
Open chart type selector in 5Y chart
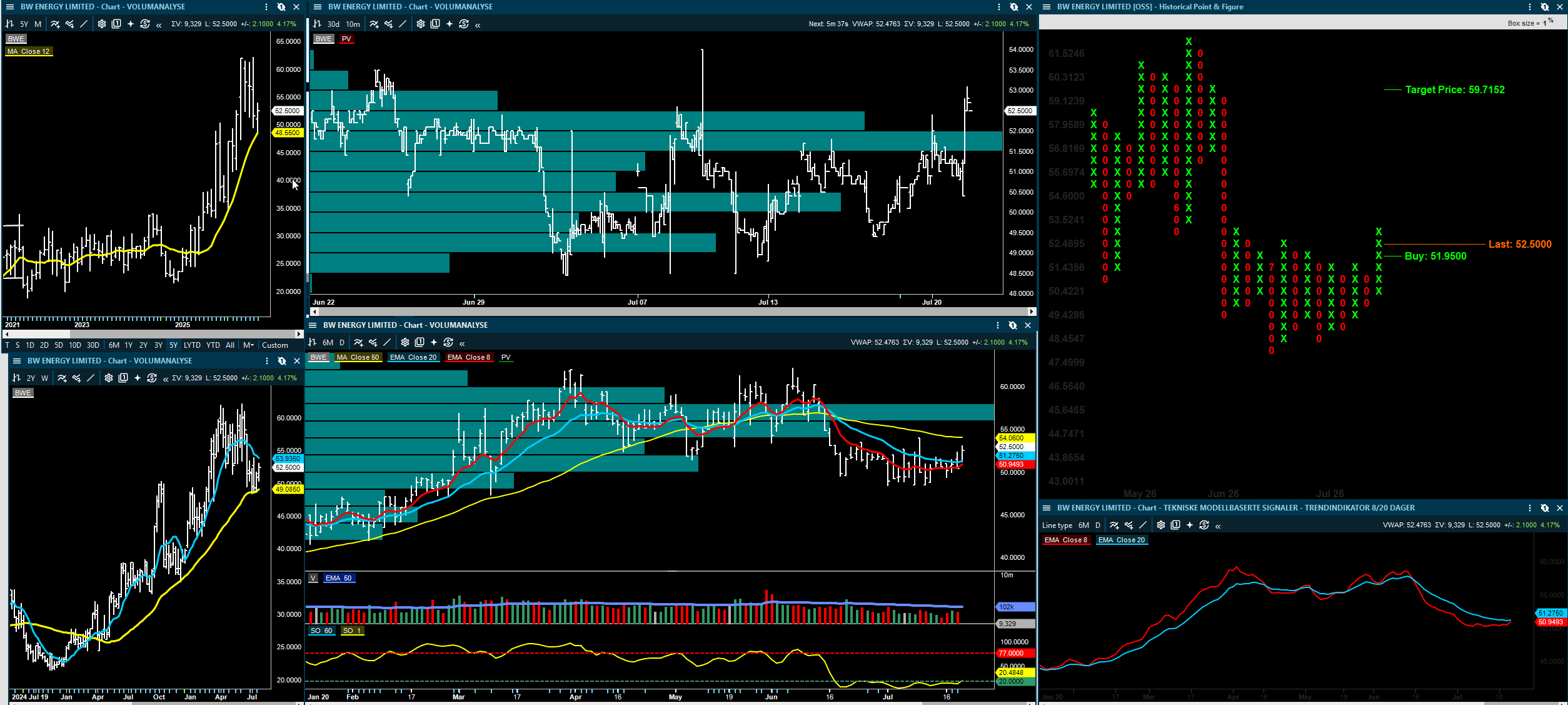9,24
